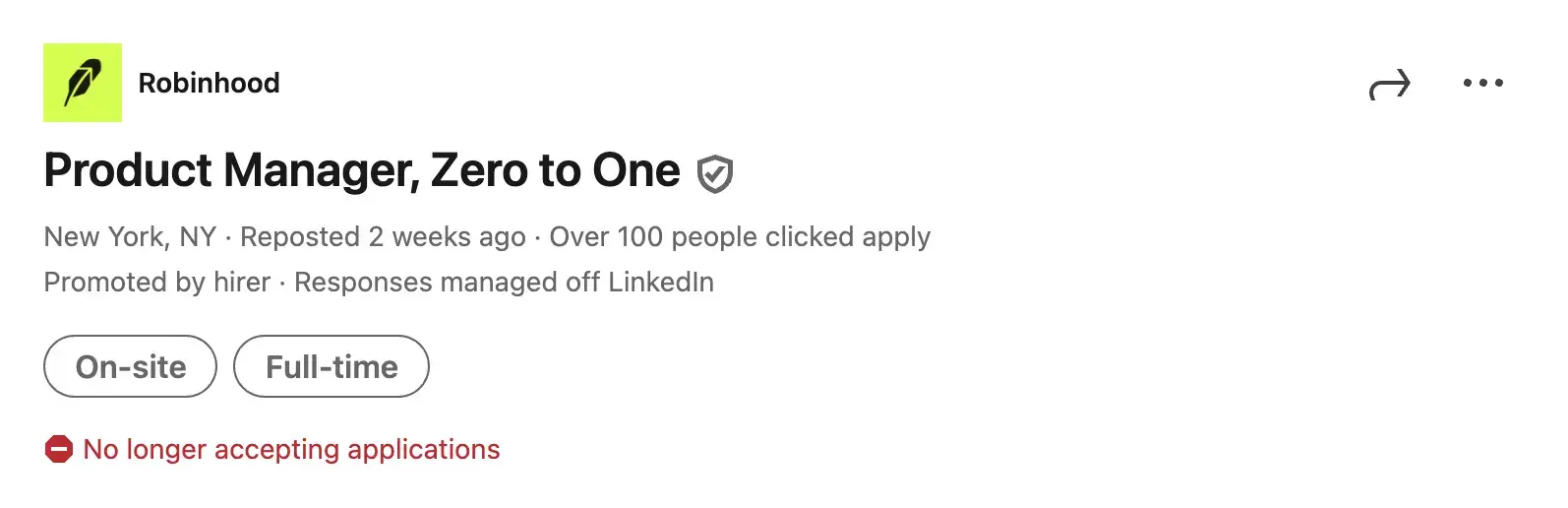Click the word "LinkedIn" in the responses line
This screenshot has height=508, width=1568.
tap(661, 283)
